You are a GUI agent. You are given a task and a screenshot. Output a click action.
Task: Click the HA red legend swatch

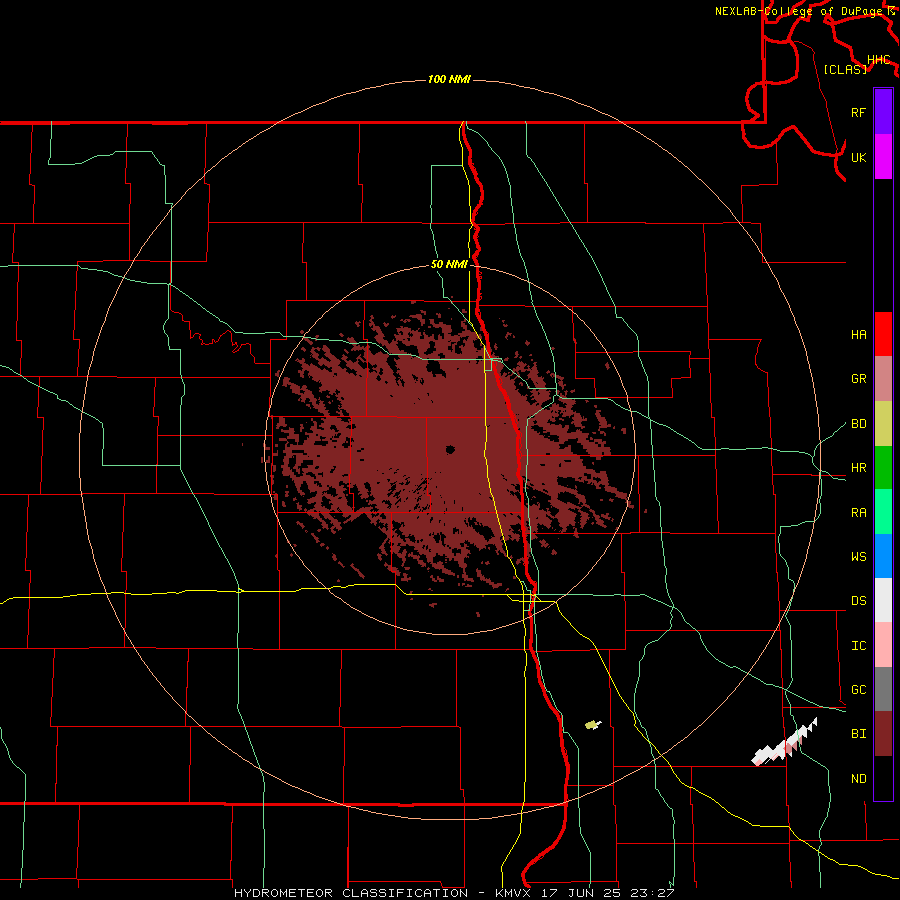coord(883,334)
